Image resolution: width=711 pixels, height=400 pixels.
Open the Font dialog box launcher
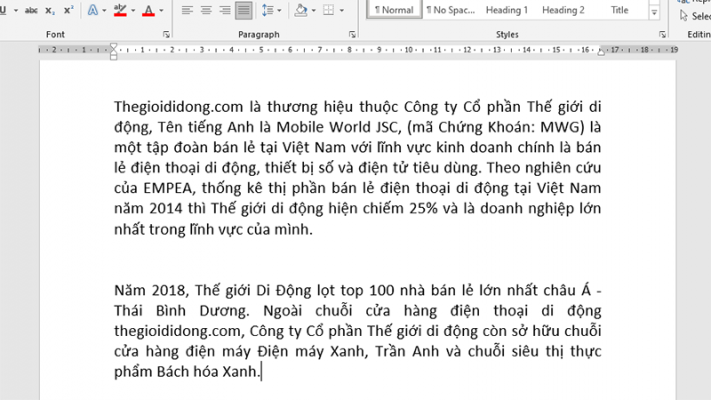(x=166, y=34)
